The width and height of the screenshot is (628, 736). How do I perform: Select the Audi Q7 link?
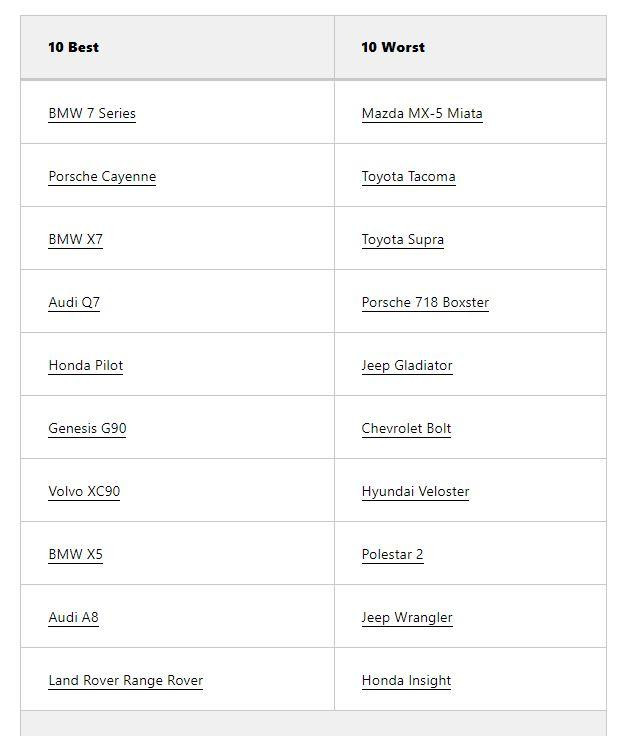point(74,302)
